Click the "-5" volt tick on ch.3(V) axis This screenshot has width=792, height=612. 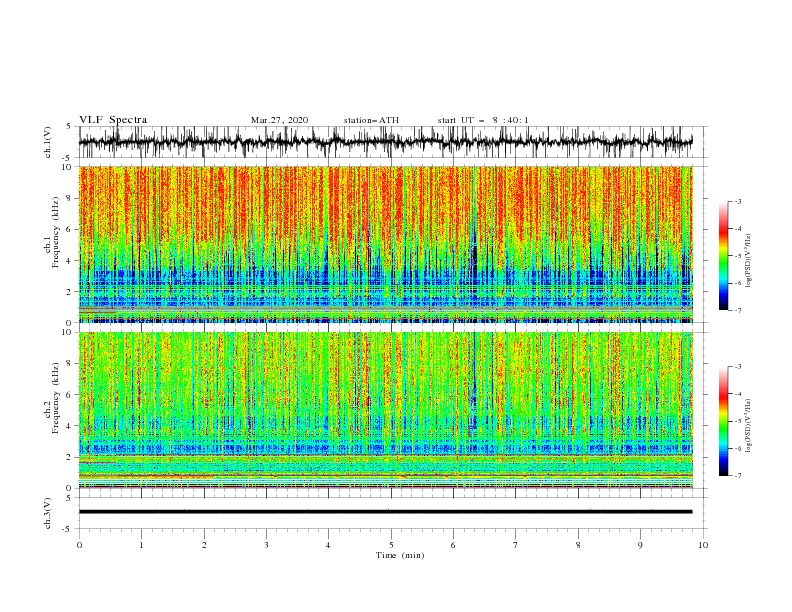tap(67, 529)
